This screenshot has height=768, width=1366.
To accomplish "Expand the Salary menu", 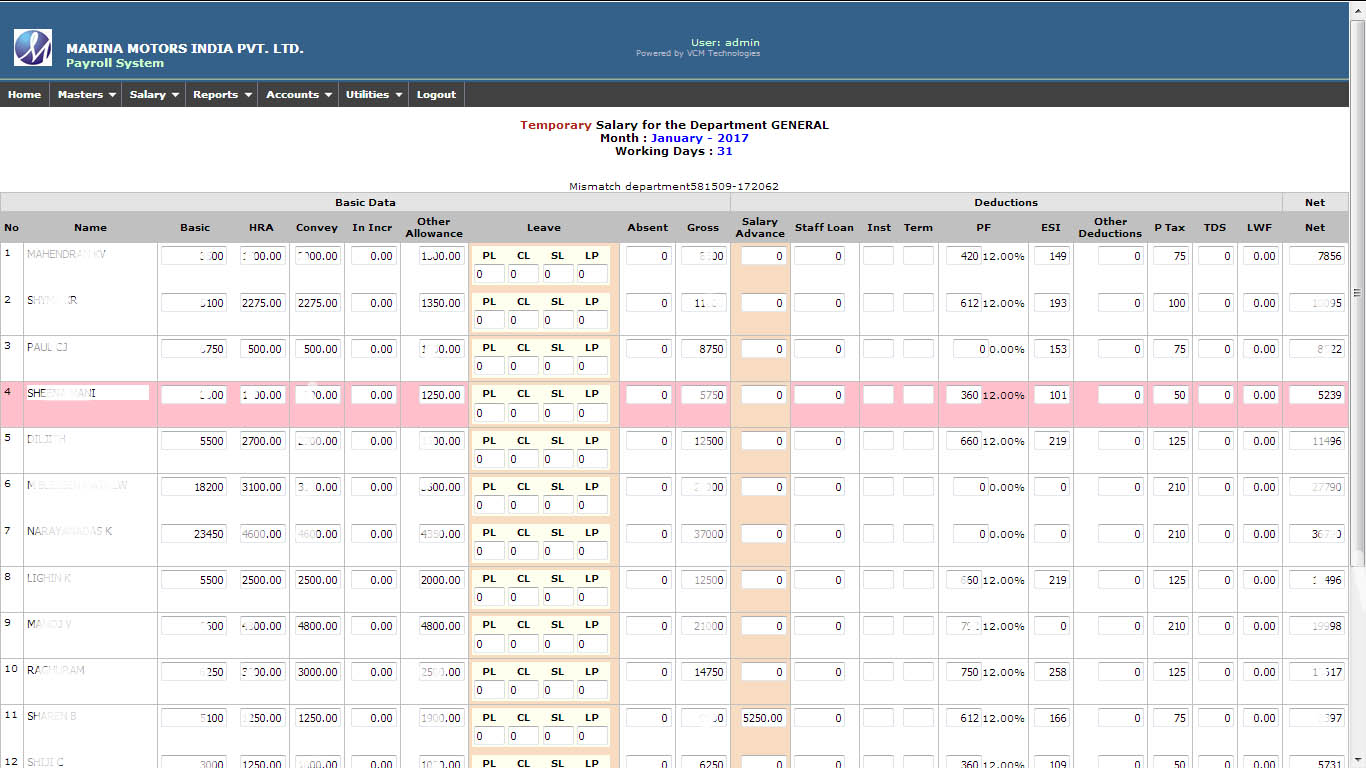I will coord(153,95).
